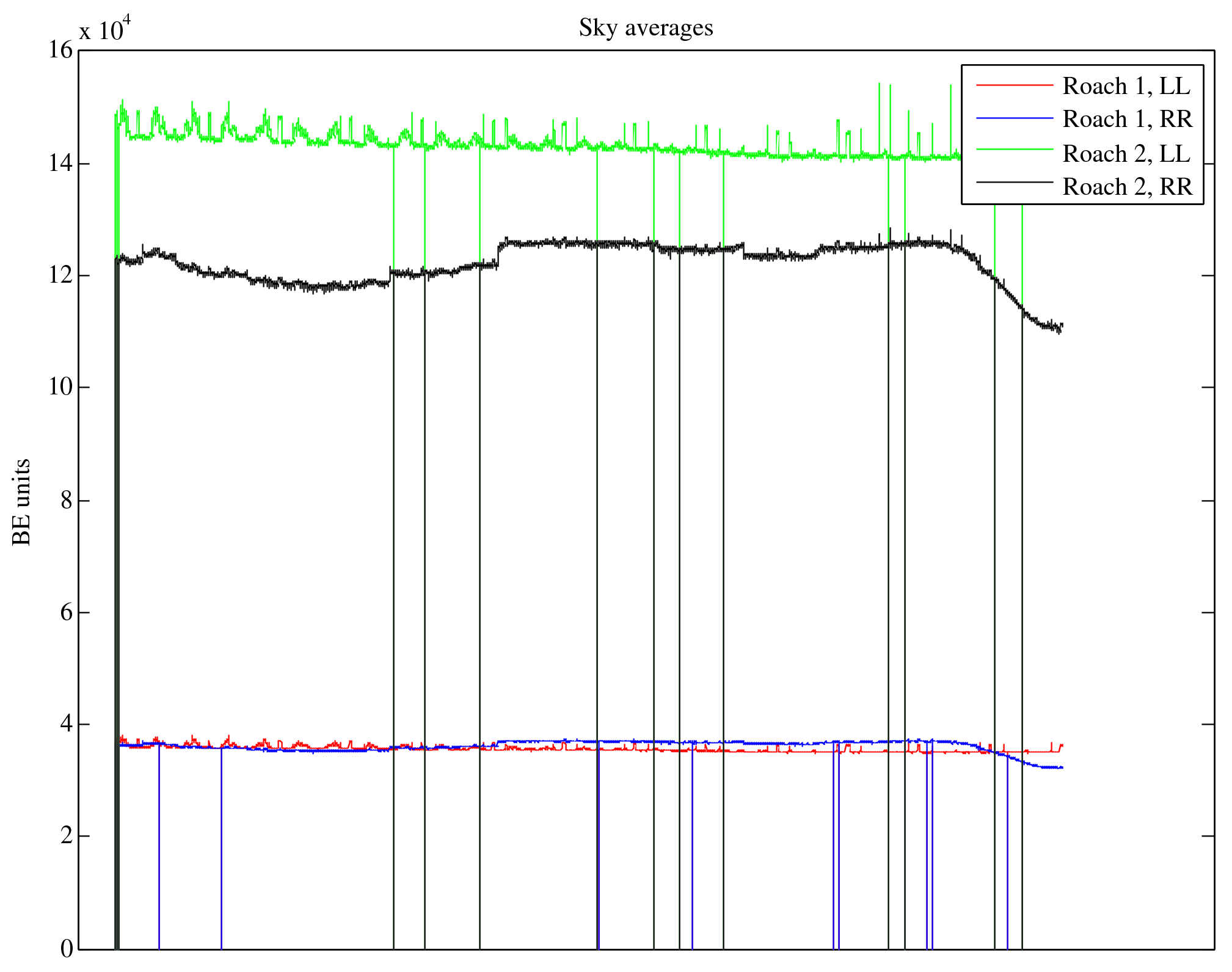Click the y-axis tick label 4
The image size is (1232, 972).
[66, 724]
